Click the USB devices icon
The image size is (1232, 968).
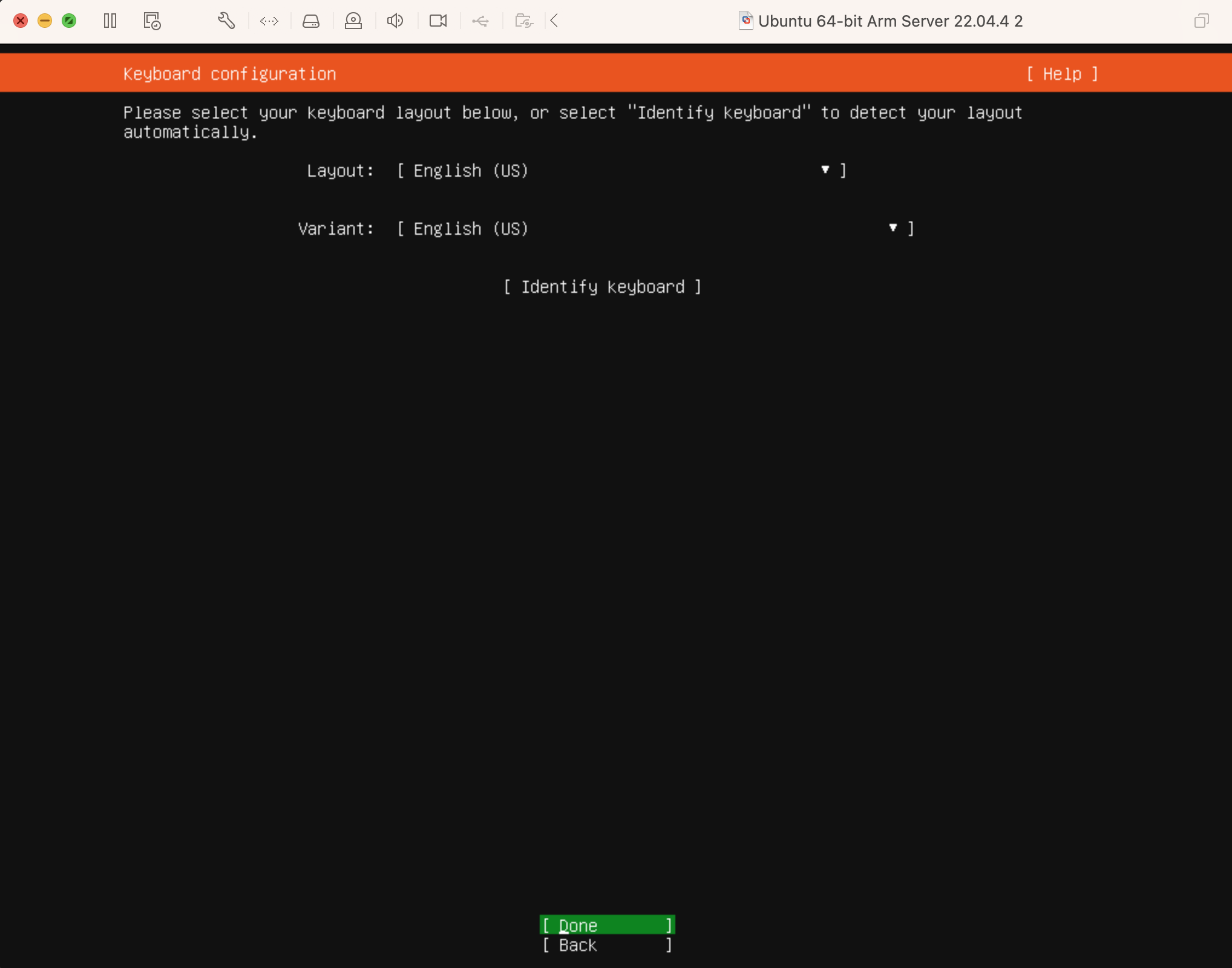click(480, 21)
